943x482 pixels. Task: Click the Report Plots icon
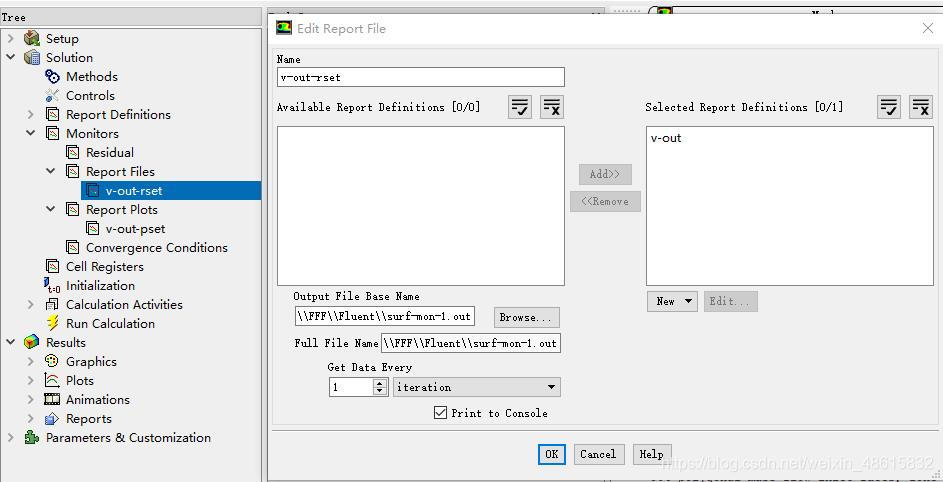tap(73, 209)
